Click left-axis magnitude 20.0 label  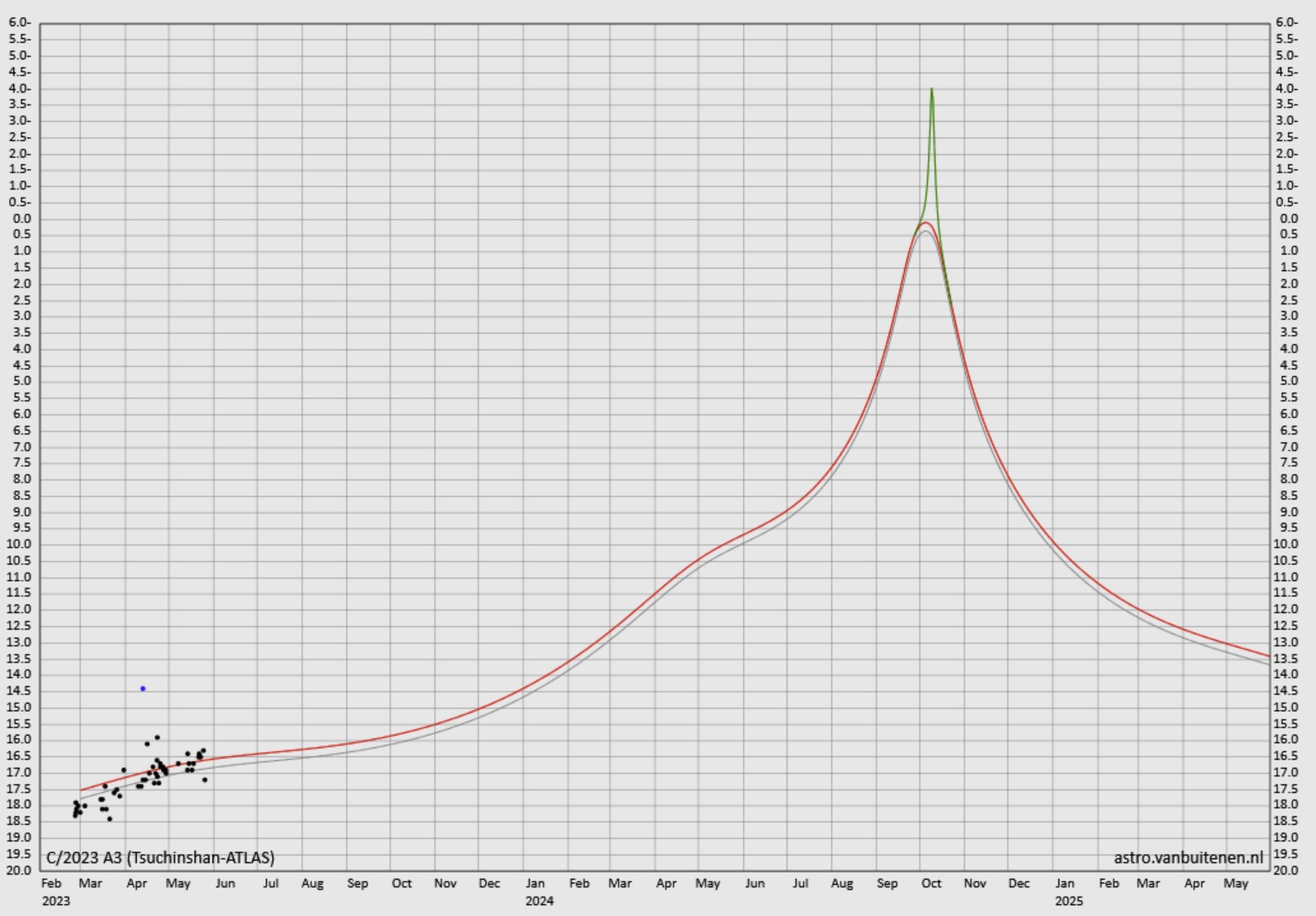coord(19,870)
